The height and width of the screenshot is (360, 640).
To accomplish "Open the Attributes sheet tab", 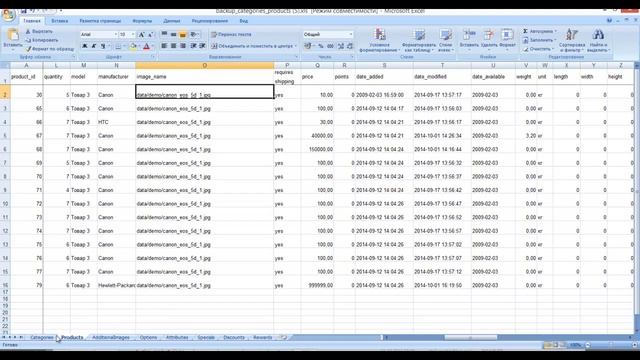I will pyautogui.click(x=177, y=338).
